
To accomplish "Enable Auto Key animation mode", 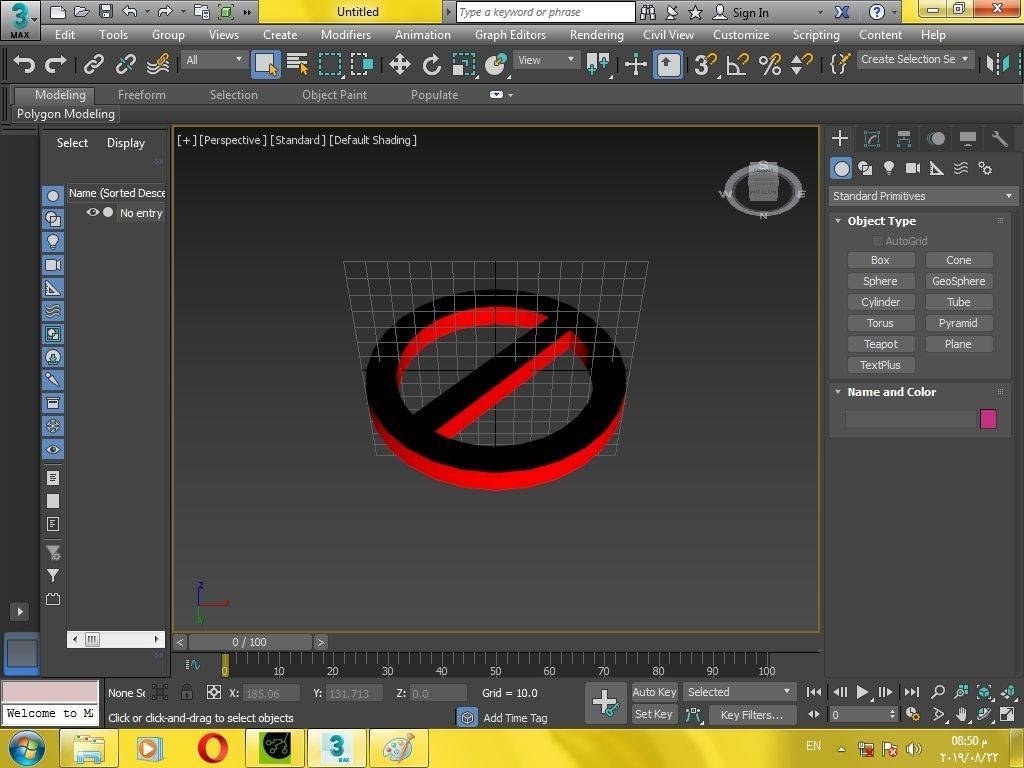I will (654, 692).
